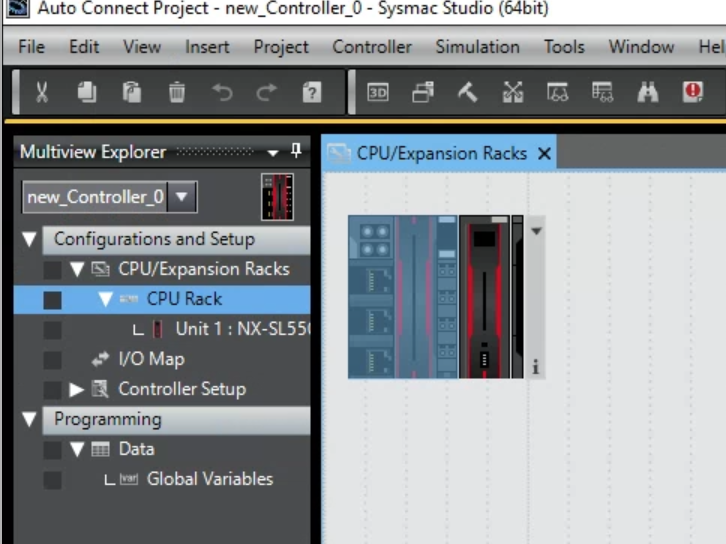Click the controller thumbnail in Multiview Explorer
Screen dimensions: 726x544
277,197
